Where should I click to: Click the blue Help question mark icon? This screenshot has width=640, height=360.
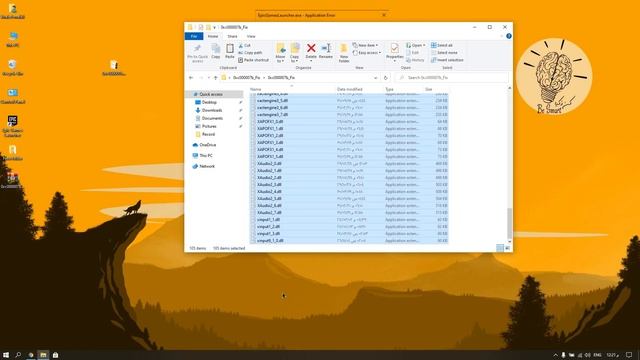(509, 36)
